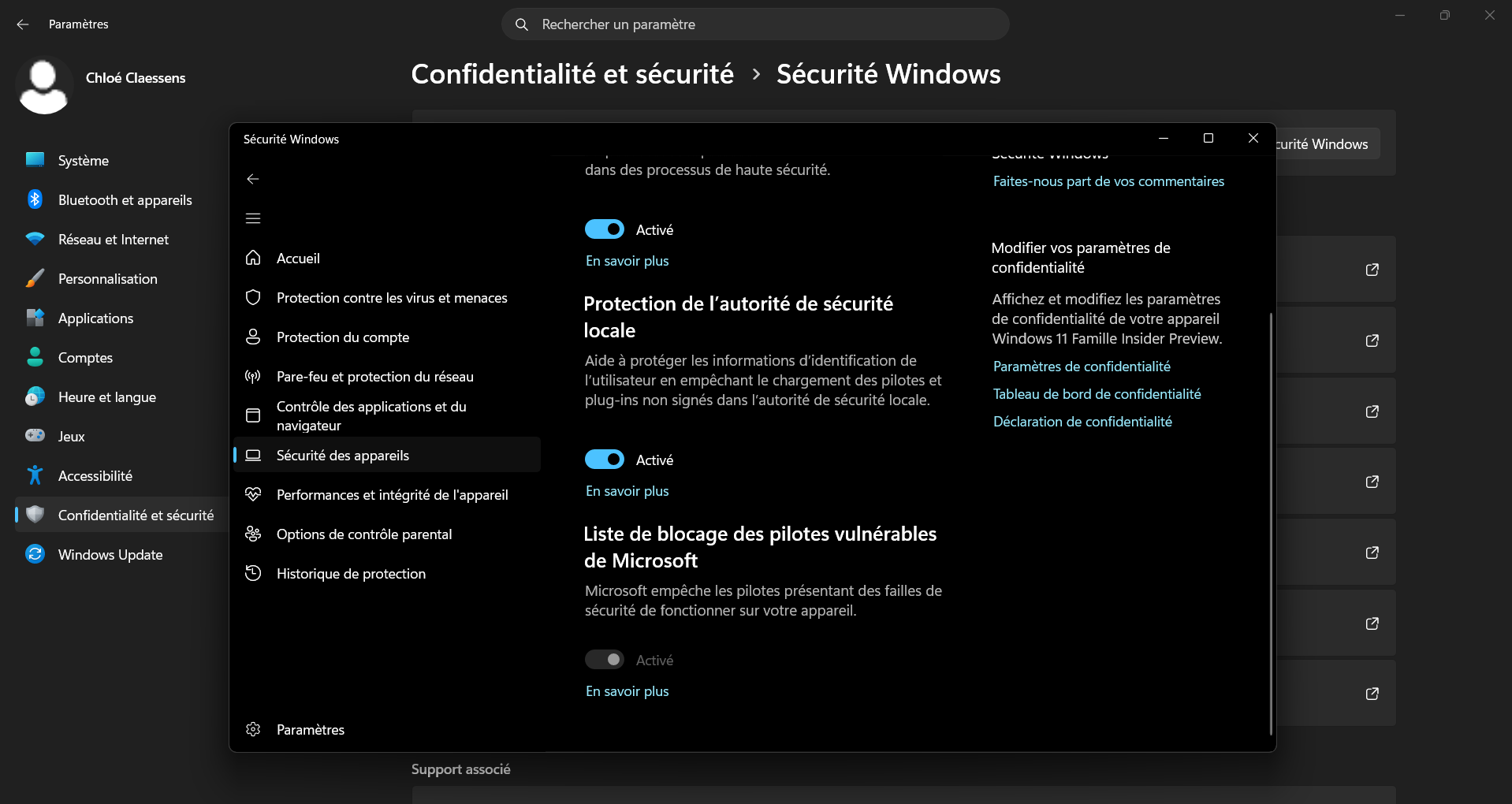The height and width of the screenshot is (804, 1512).
Task: Click the Rechercher un paramètre search field
Action: (x=754, y=24)
